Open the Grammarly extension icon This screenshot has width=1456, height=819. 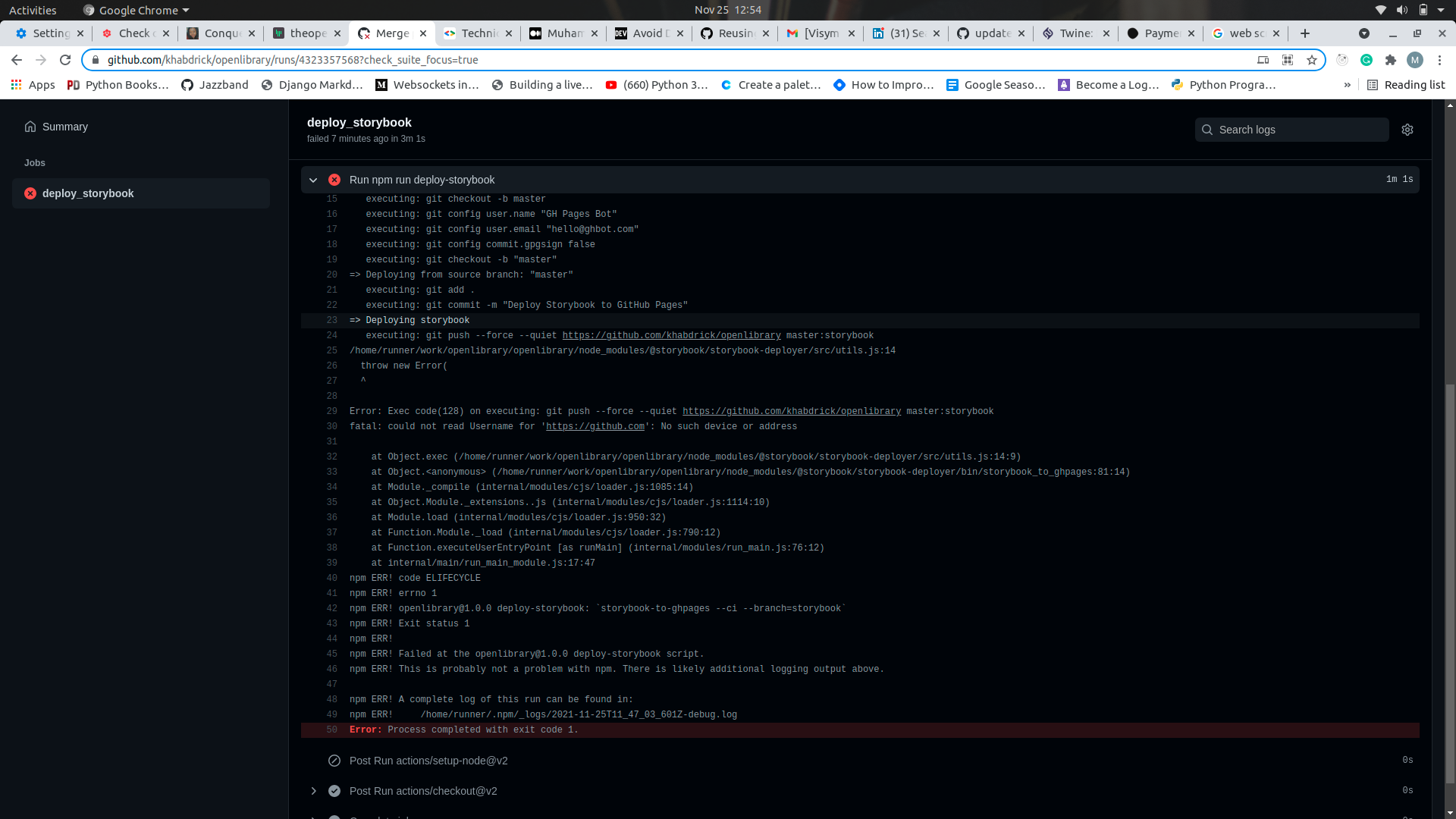pos(1367,60)
